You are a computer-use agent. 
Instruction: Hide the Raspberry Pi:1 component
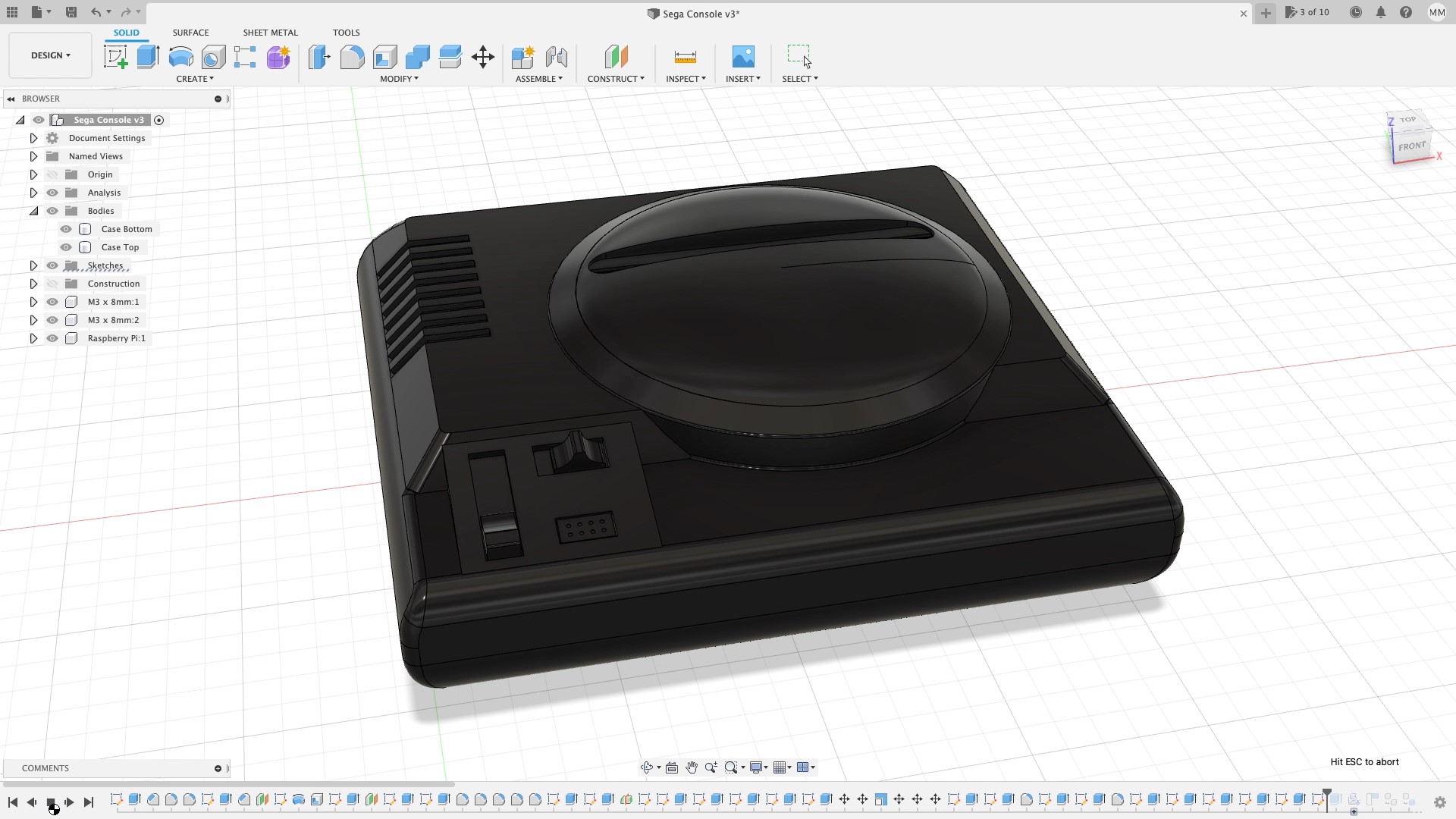(x=52, y=338)
